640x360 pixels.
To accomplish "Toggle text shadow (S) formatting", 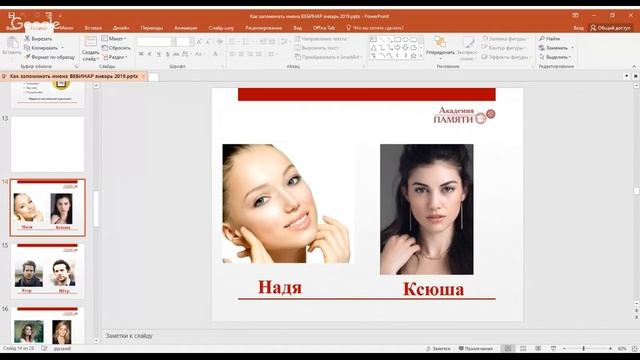I will click(x=167, y=54).
